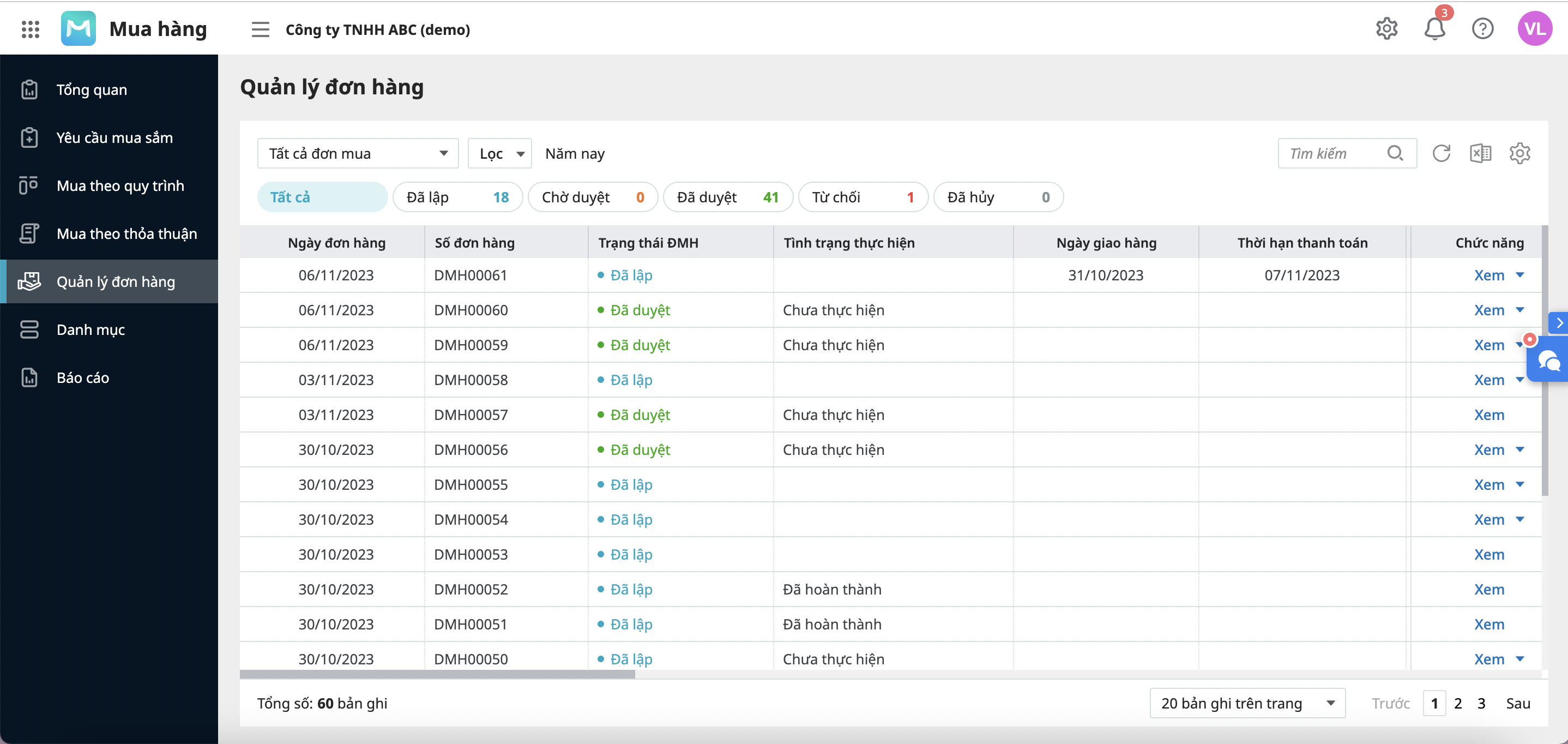Click Xem for order DMH00059
Image resolution: width=1568 pixels, height=744 pixels.
coord(1488,345)
